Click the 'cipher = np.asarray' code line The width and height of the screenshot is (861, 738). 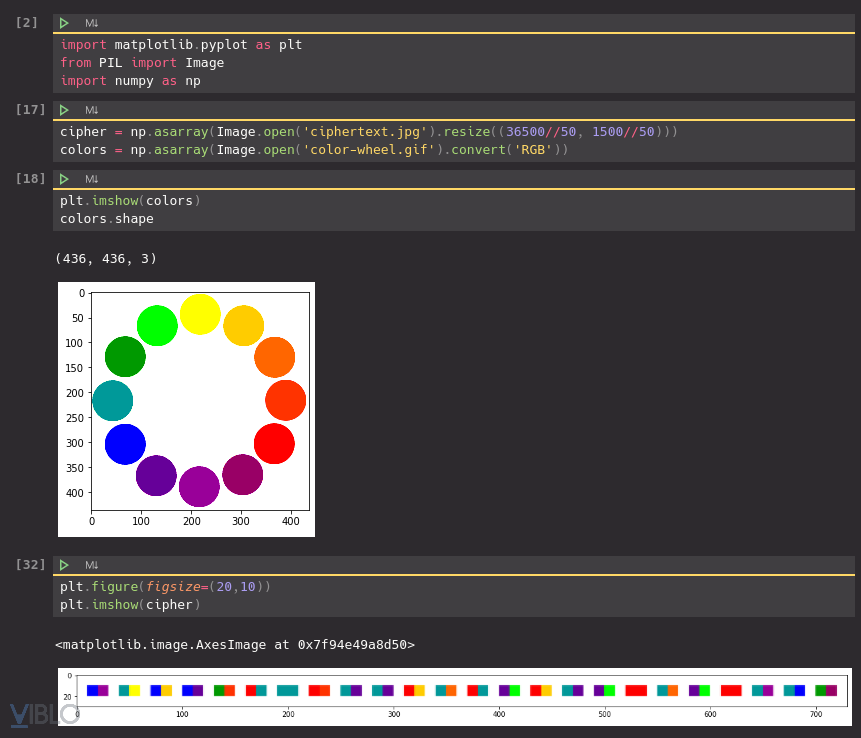click(x=369, y=132)
